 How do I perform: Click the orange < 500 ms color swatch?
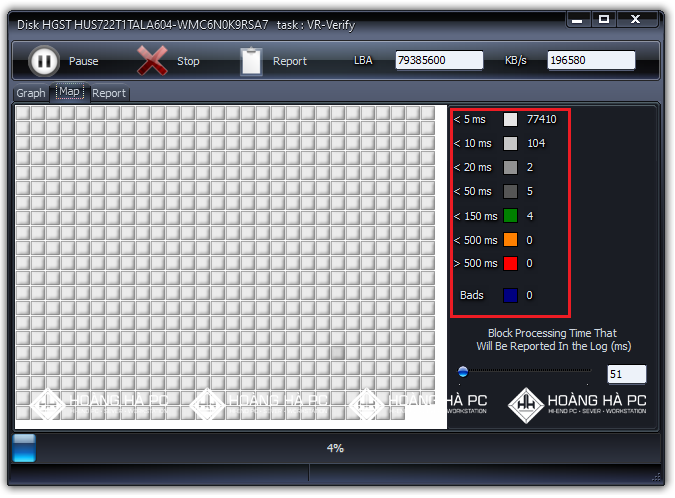click(x=510, y=240)
